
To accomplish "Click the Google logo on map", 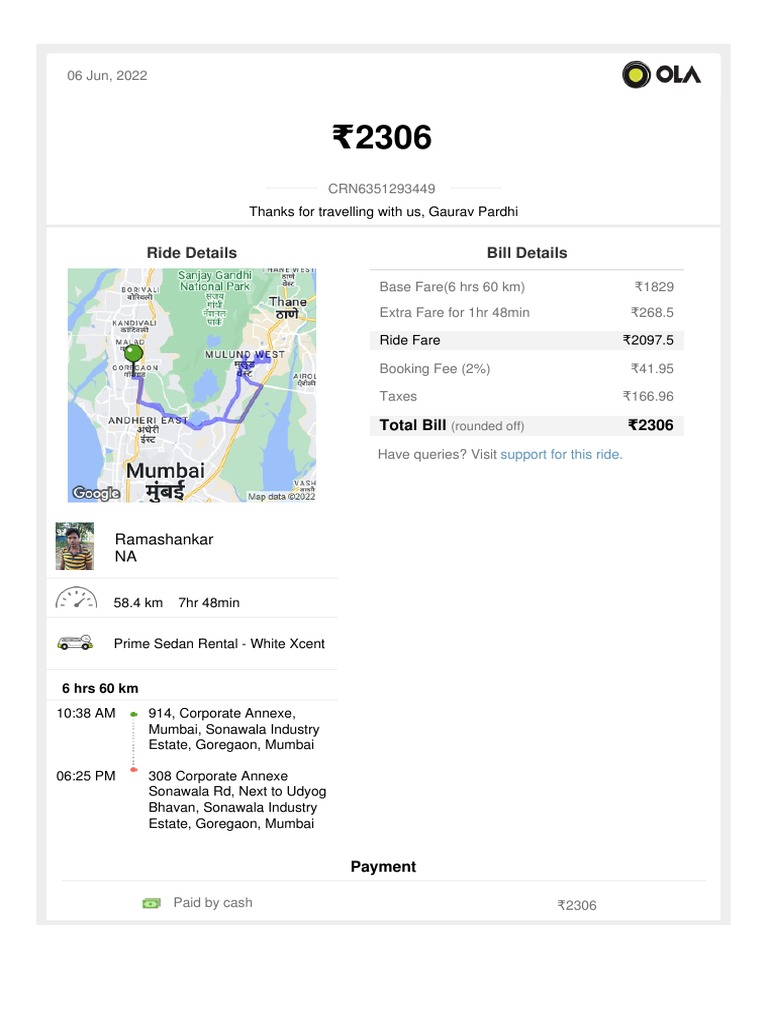I will tap(96, 493).
